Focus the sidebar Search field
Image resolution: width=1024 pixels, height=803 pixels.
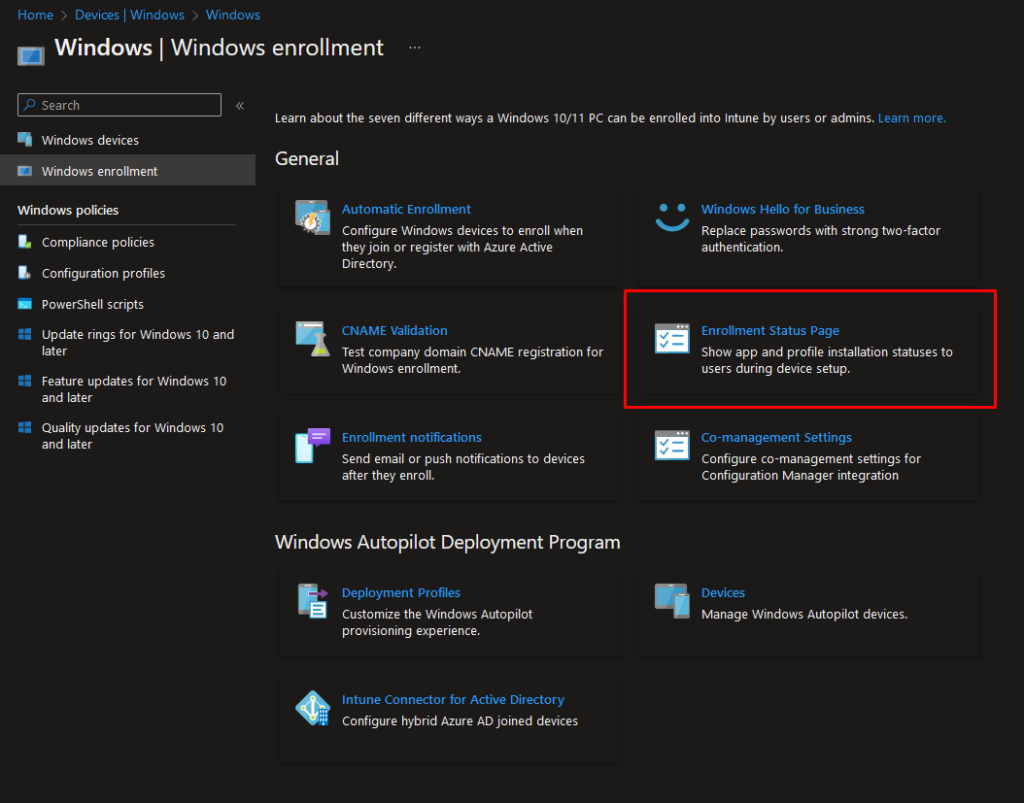click(120, 104)
